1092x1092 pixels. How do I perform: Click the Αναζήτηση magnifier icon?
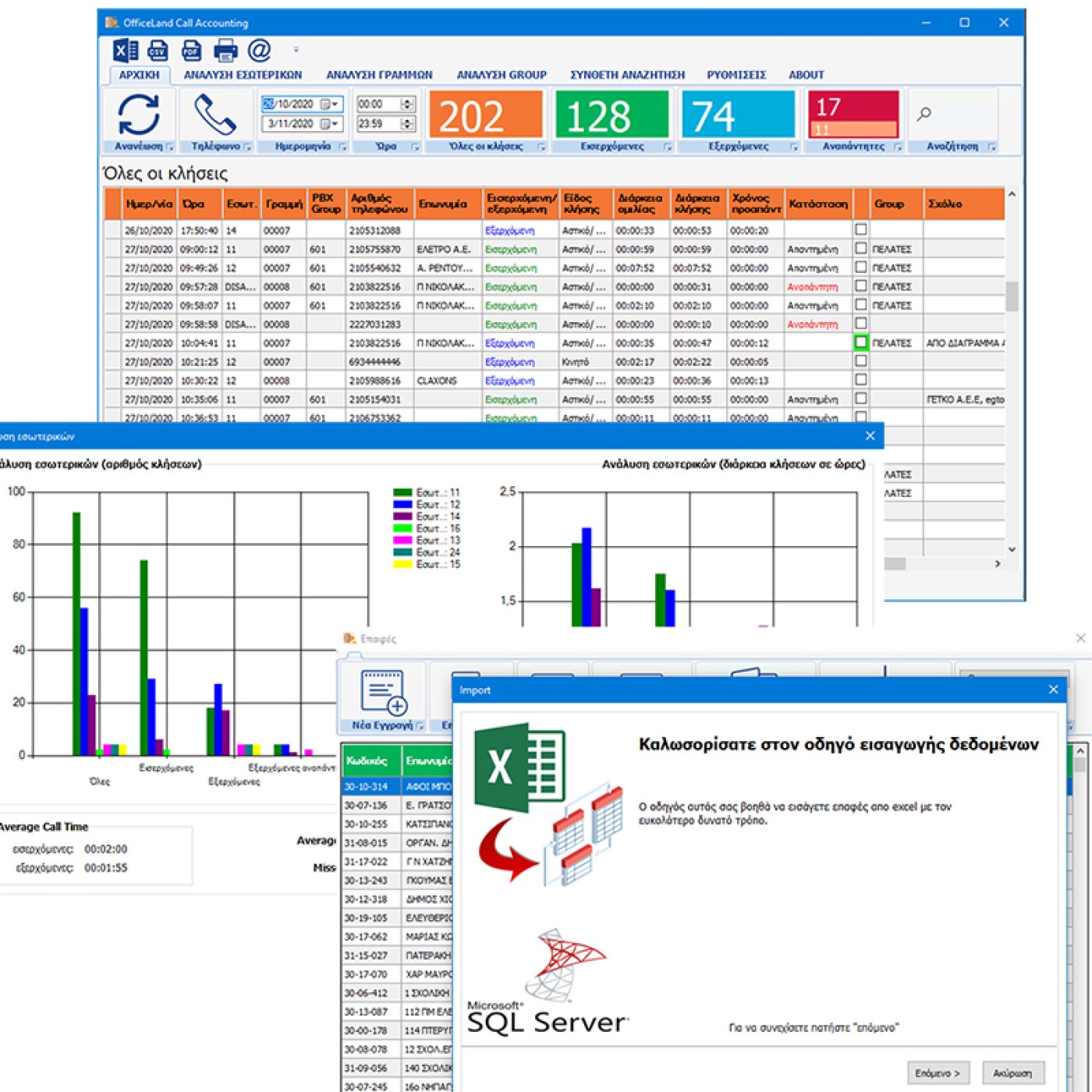[924, 115]
